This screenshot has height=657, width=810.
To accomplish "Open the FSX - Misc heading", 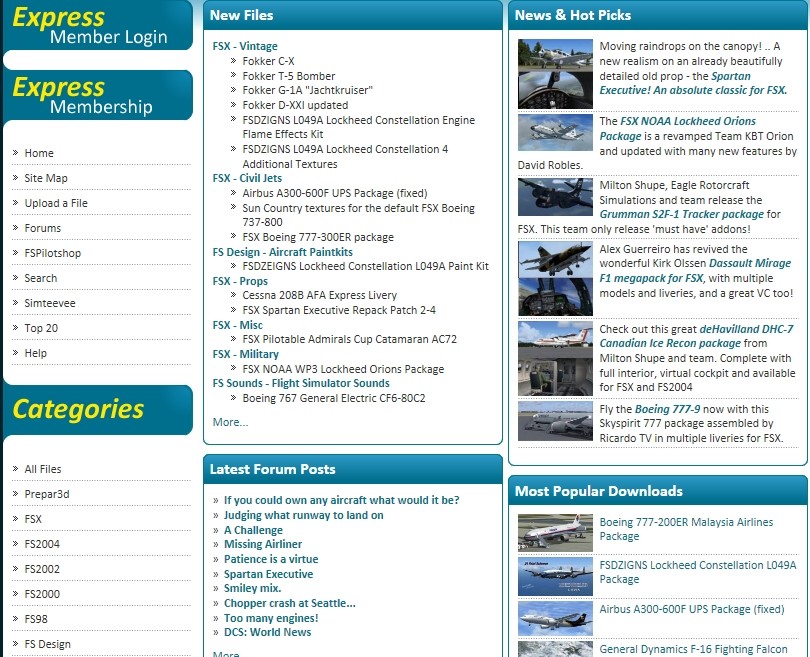I will (238, 325).
